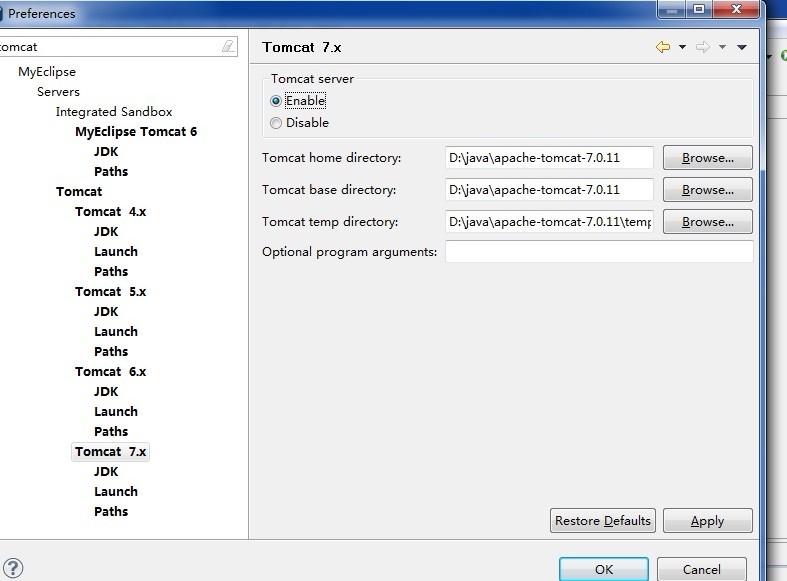787x581 pixels.
Task: Browse for Tomcat temp directory
Action: [x=708, y=222]
